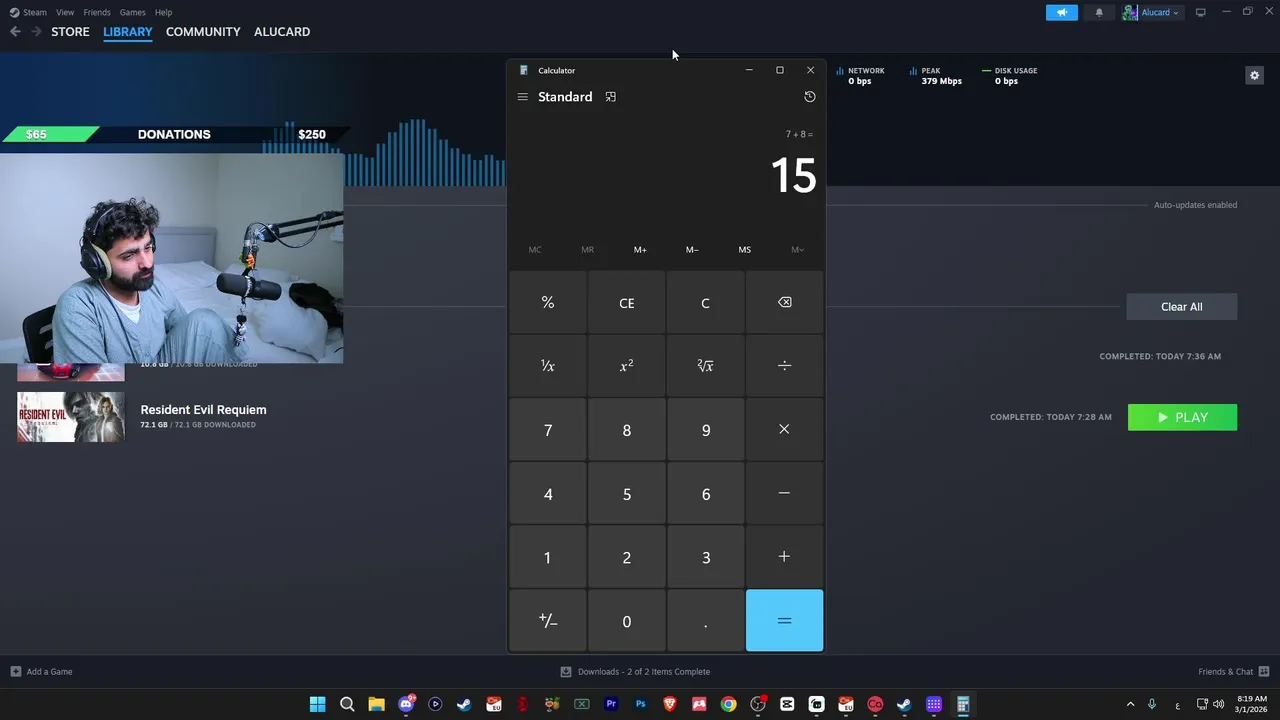Click the C clear button in Calculator

(705, 302)
